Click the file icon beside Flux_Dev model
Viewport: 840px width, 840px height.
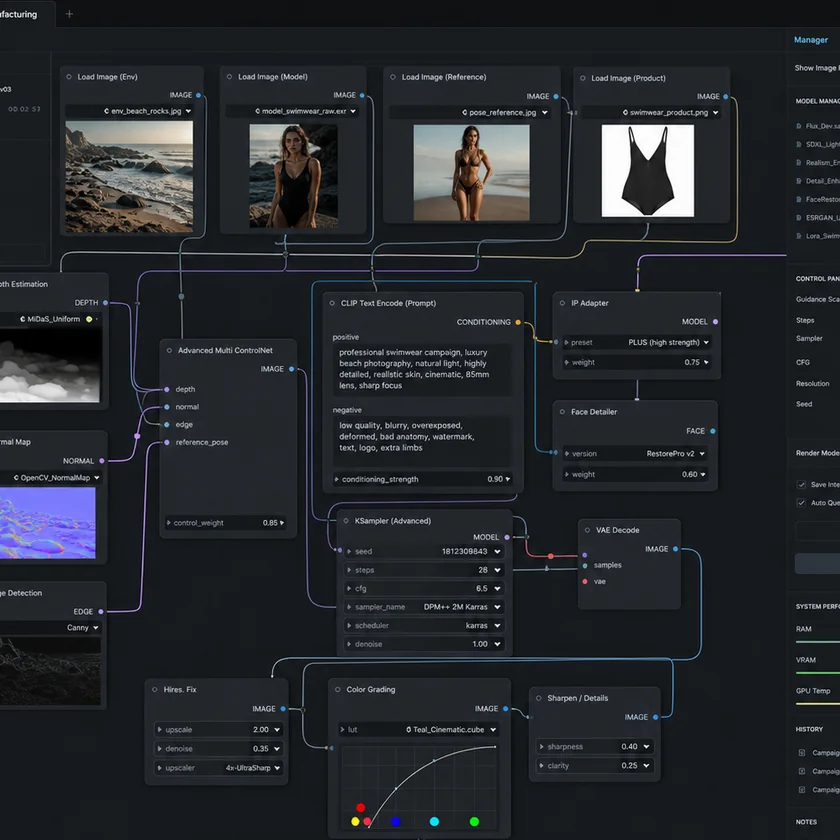799,126
